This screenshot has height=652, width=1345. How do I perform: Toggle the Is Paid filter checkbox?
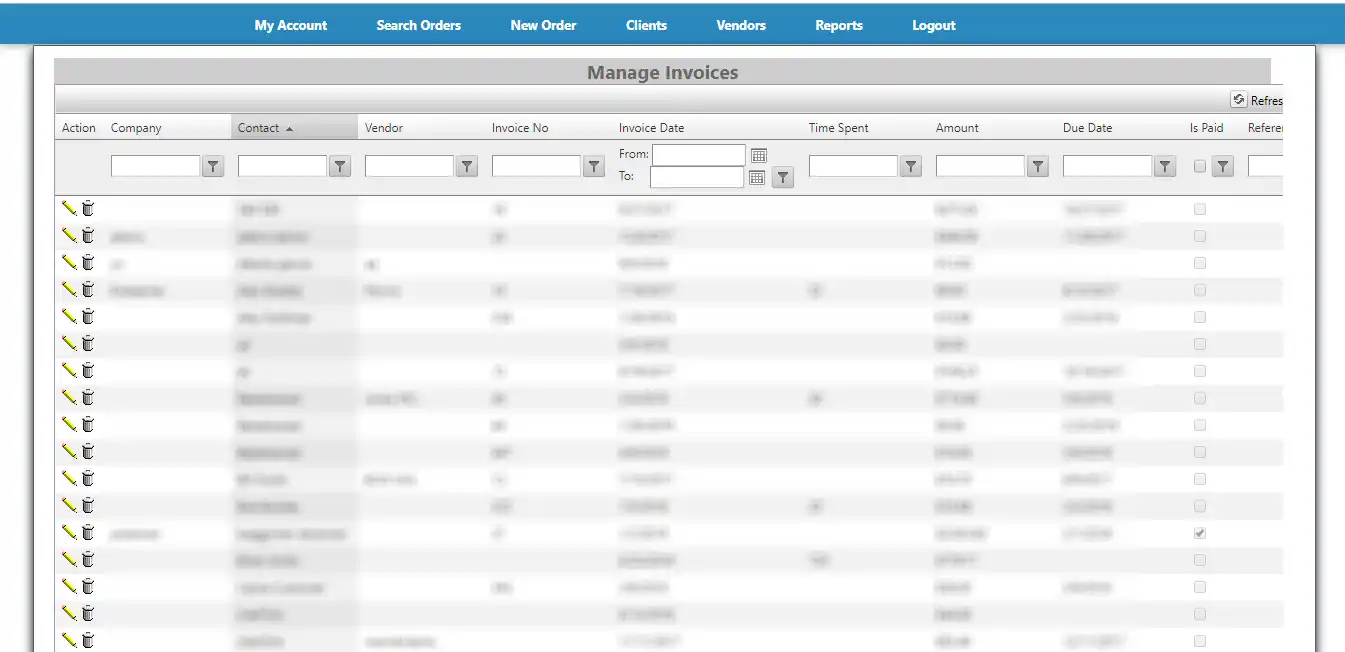[1200, 167]
